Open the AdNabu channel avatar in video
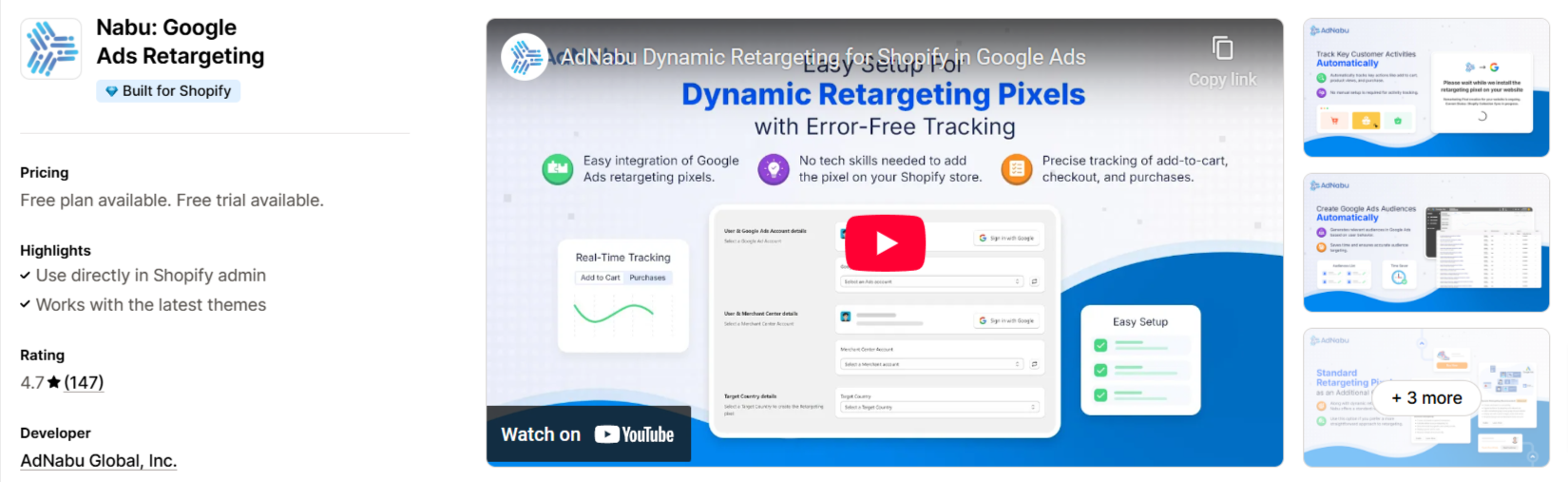The image size is (1568, 482). click(x=525, y=57)
